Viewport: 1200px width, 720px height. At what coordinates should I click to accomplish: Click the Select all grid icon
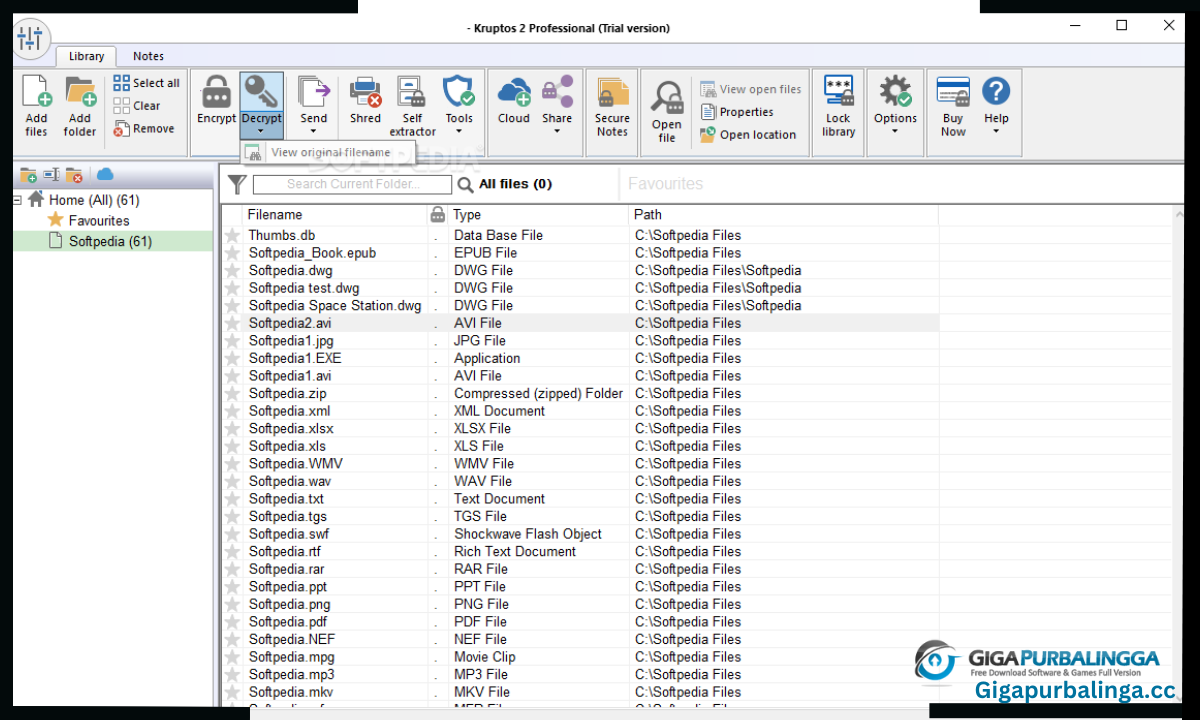pos(121,83)
